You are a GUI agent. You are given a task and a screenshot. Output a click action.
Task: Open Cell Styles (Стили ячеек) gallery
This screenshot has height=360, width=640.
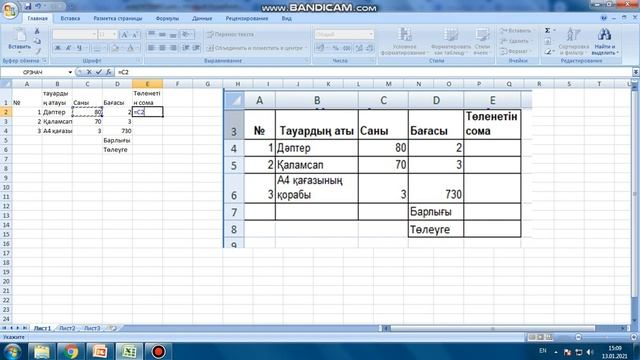482,41
